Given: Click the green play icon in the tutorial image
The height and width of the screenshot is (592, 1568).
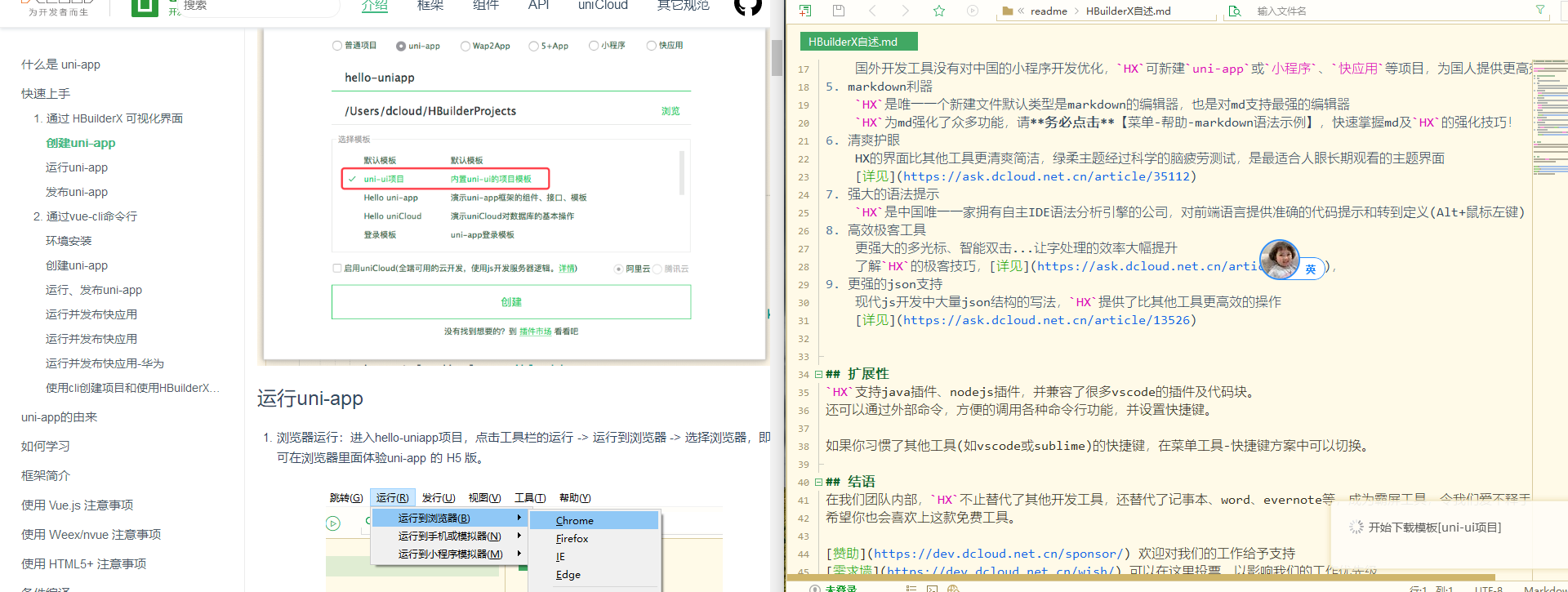Looking at the screenshot, I should coord(333,523).
